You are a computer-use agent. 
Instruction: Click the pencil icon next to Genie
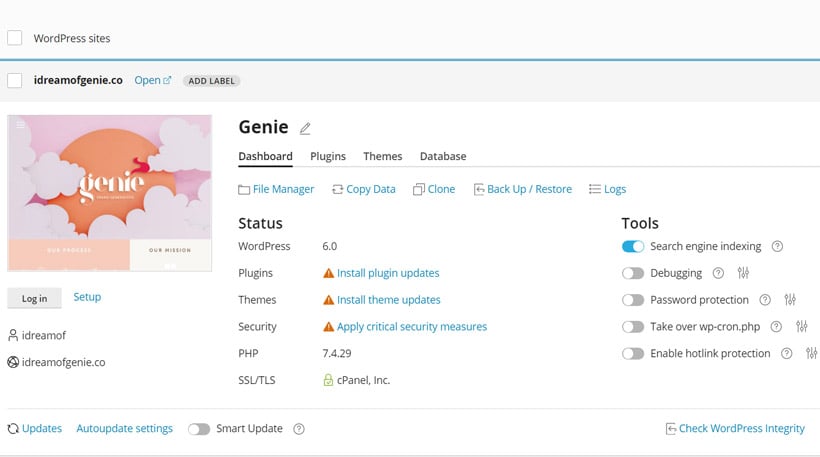coord(305,128)
